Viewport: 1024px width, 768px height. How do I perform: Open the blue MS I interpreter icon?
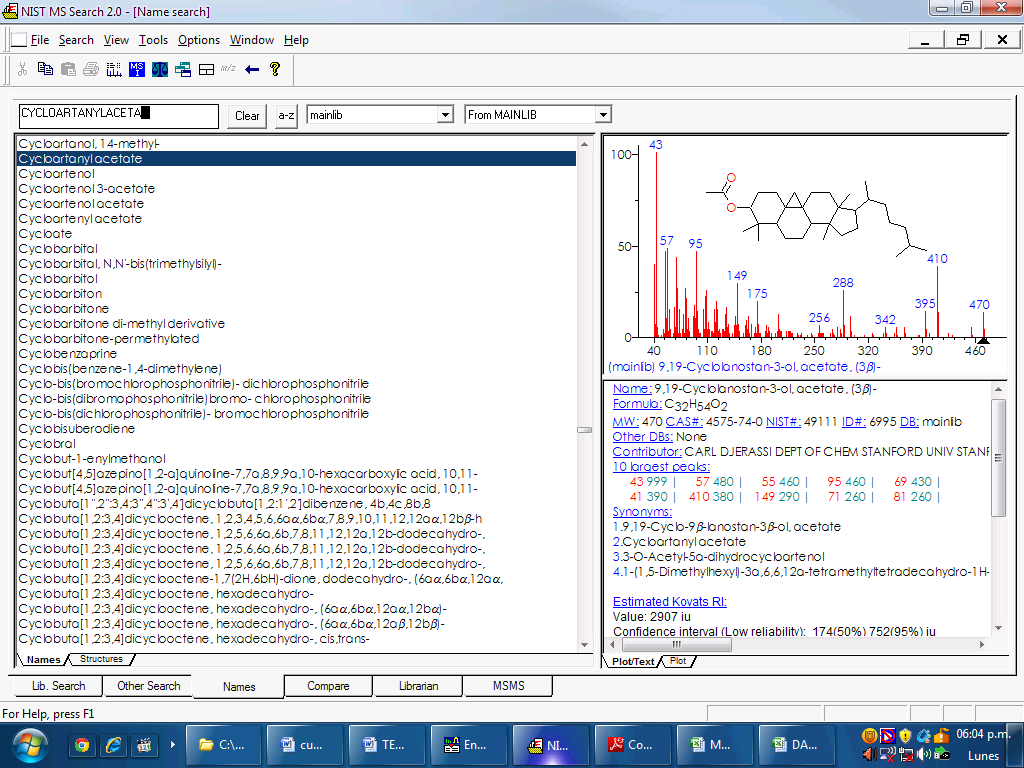tap(136, 69)
